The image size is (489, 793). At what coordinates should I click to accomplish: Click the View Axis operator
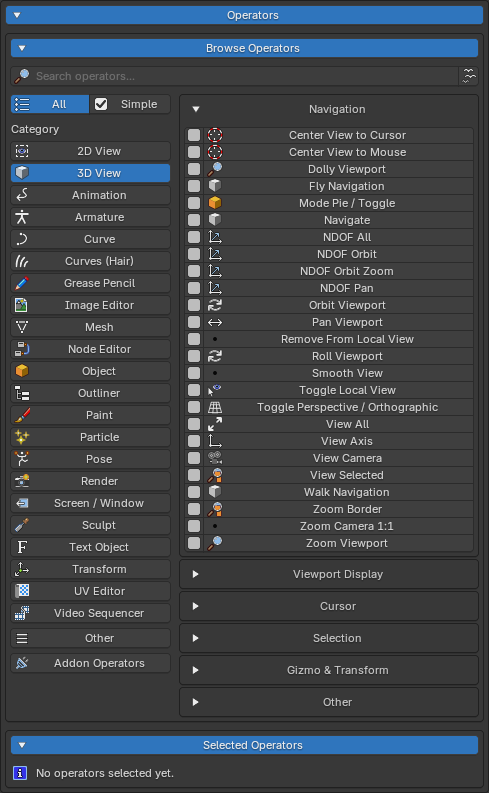339,441
